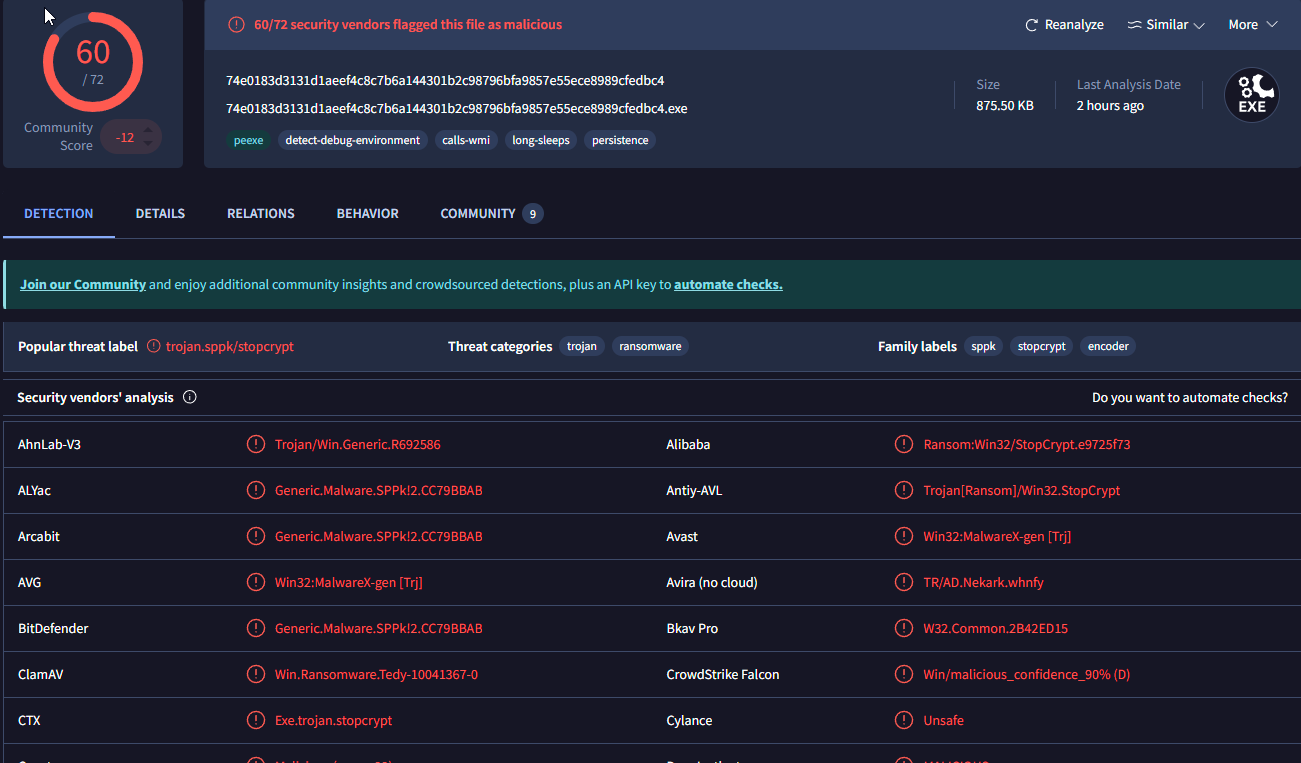
Task: Click the warning icon next to trojan.sppk/stopcrypt label
Action: [153, 346]
